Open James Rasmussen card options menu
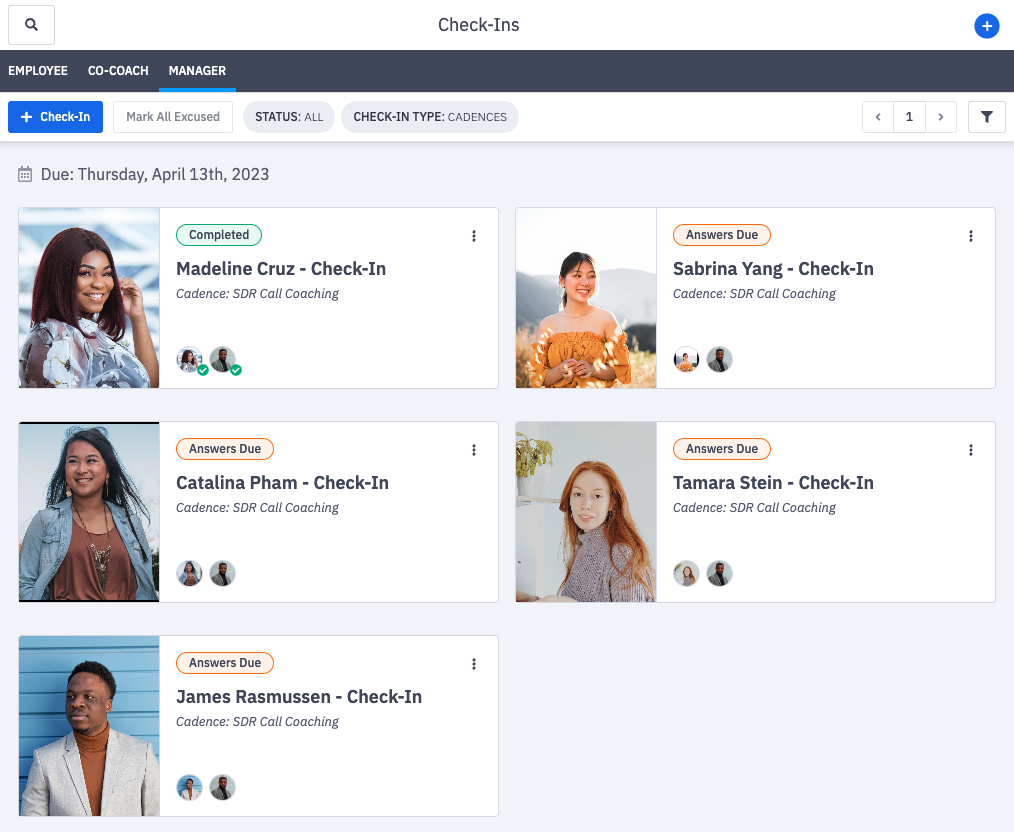 (x=474, y=664)
